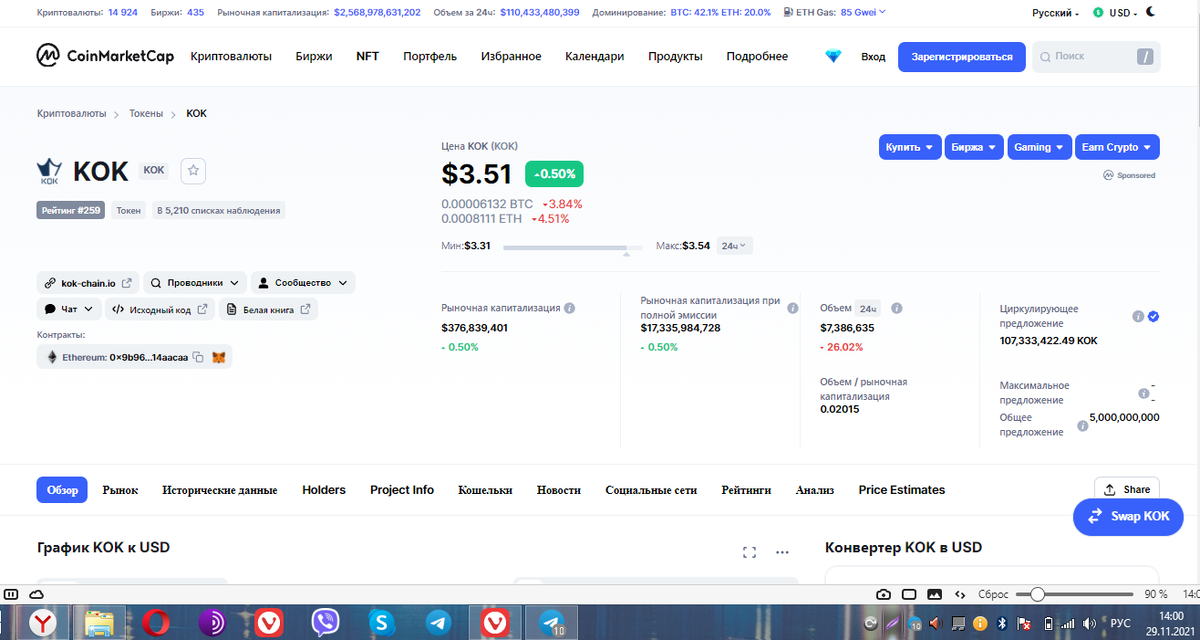Show 24h volume info icon
Screen dimensions: 1200x640
click(x=897, y=309)
